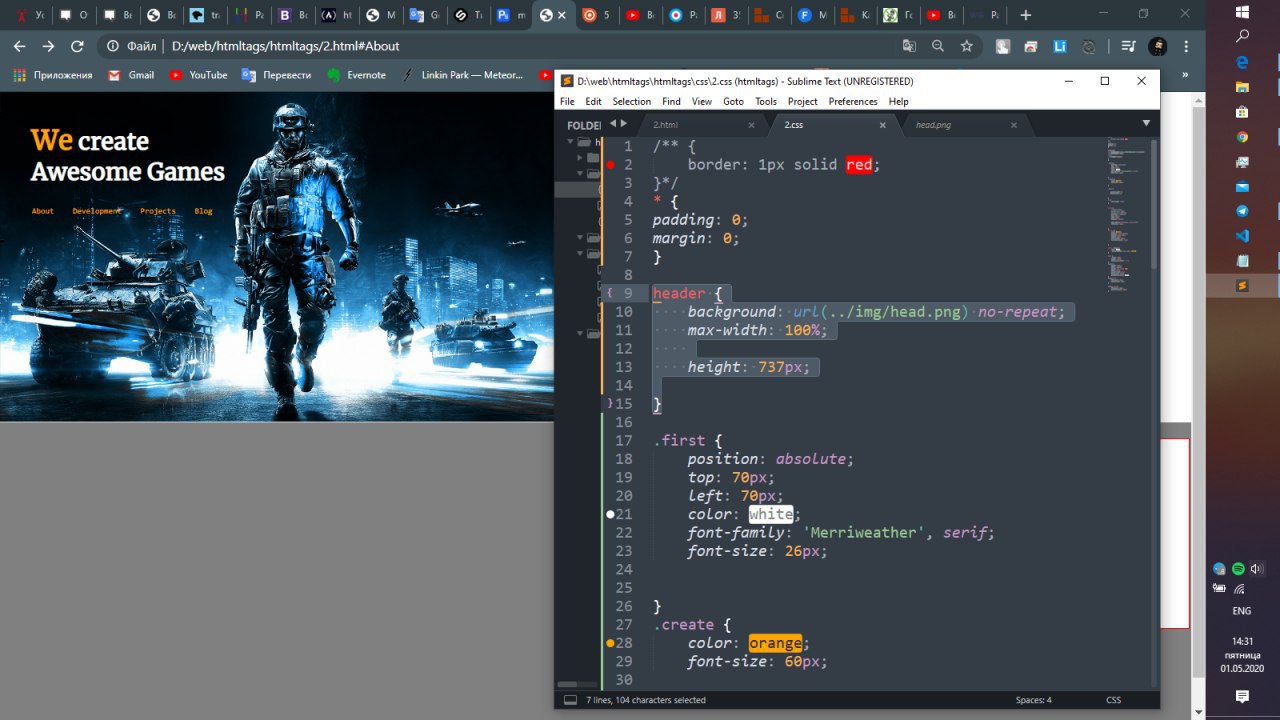Screen dimensions: 1280x720
Task: Open Microsoft Edge from taskbar
Action: 1243,62
